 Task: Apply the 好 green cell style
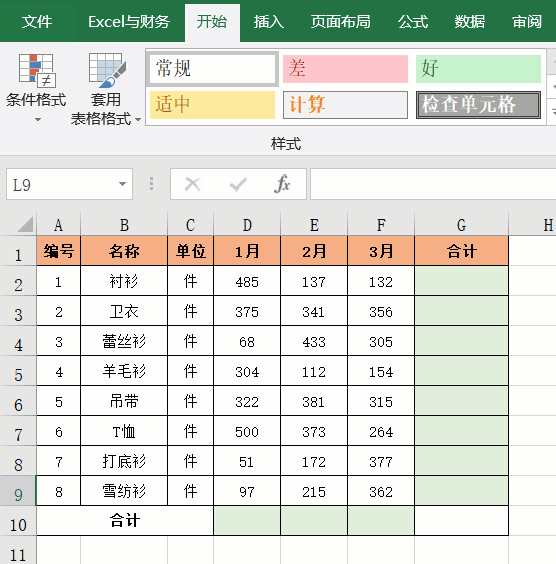click(478, 69)
